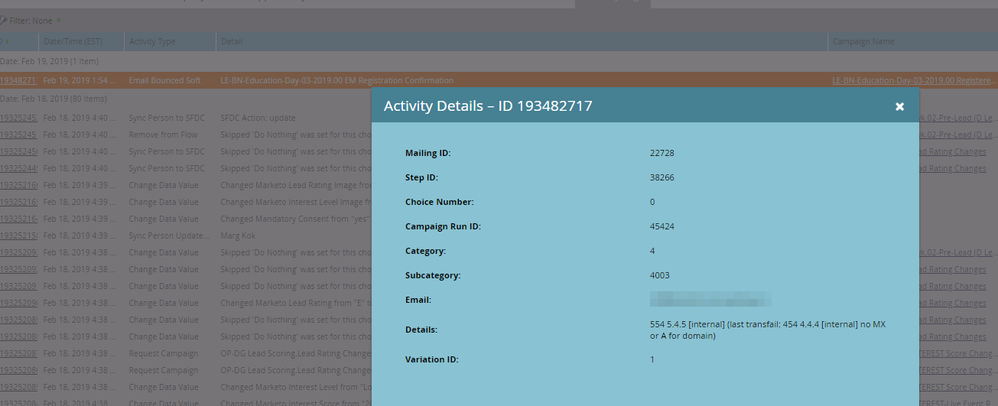Collapse the Feb 19, 2019 date group
The width and height of the screenshot is (998, 406).
49,61
